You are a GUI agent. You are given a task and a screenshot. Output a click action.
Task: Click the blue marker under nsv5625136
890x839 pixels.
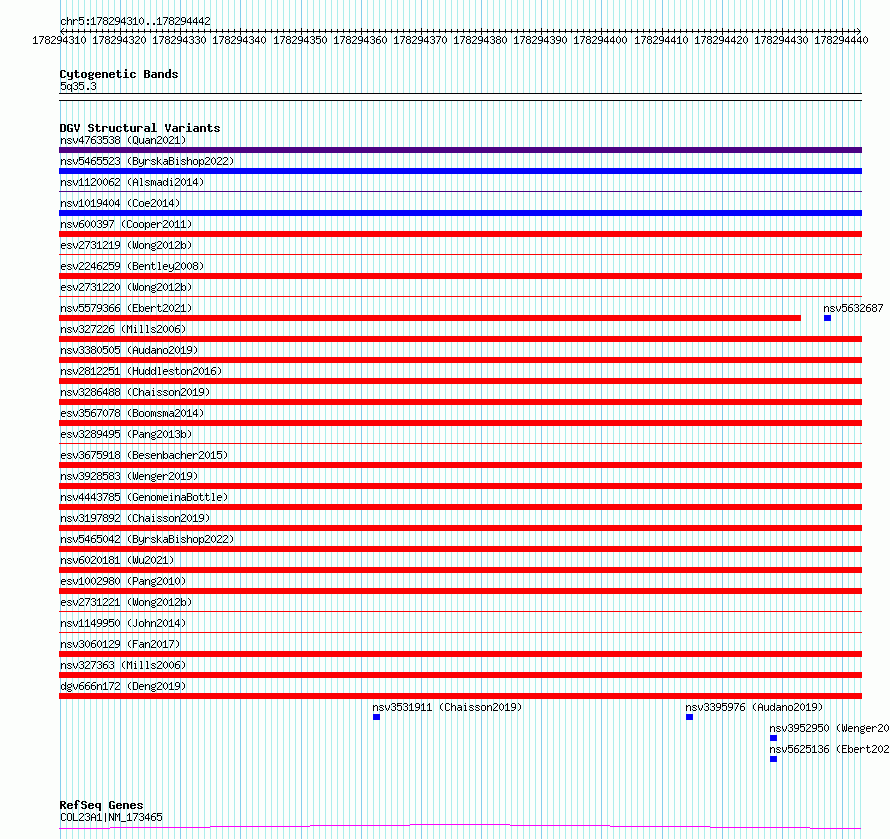coord(774,759)
